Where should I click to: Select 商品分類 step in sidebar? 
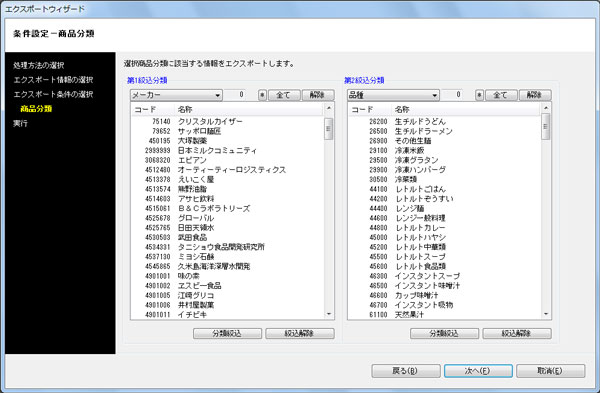(36, 109)
